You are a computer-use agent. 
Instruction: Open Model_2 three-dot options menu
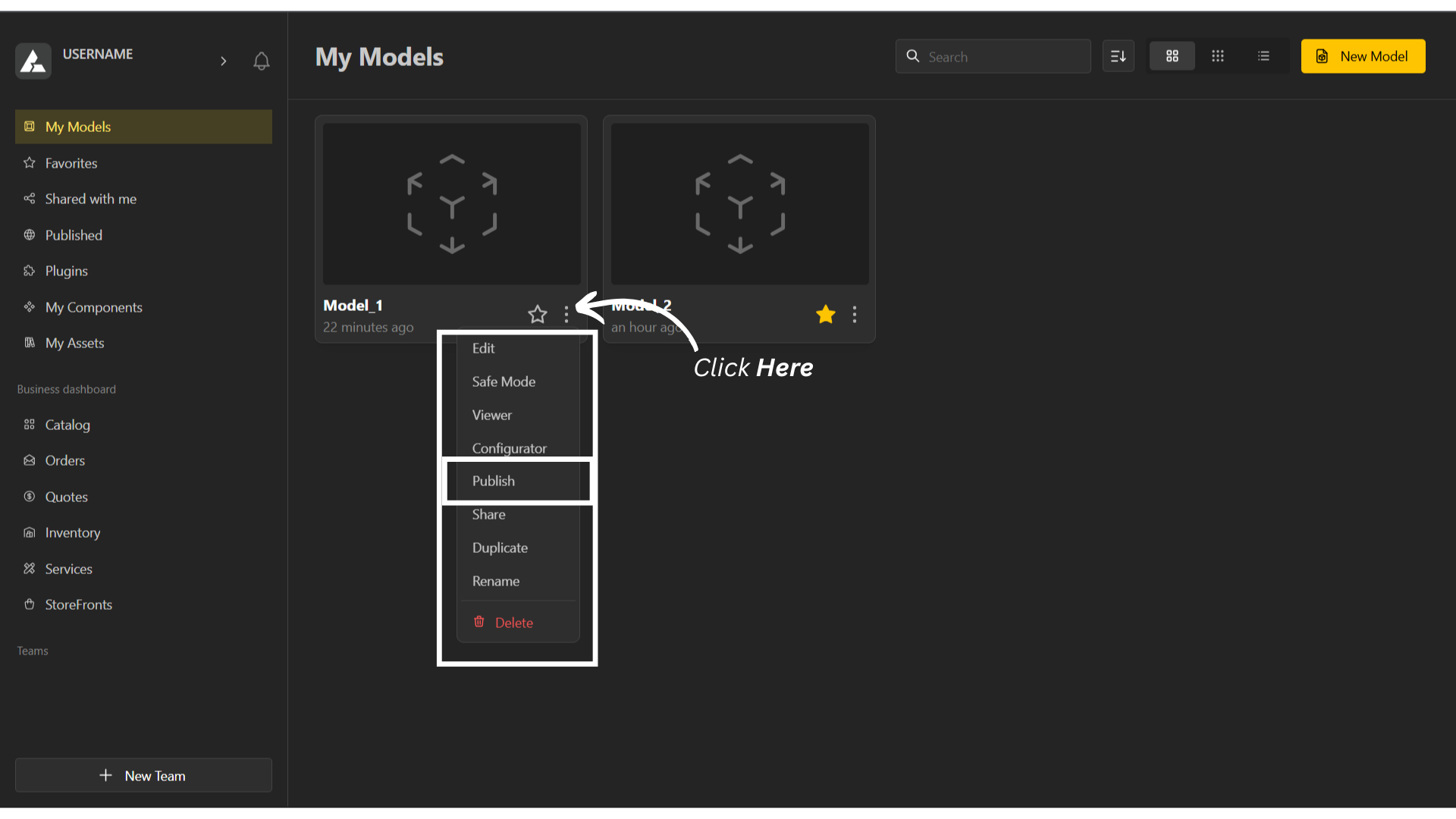click(x=854, y=314)
